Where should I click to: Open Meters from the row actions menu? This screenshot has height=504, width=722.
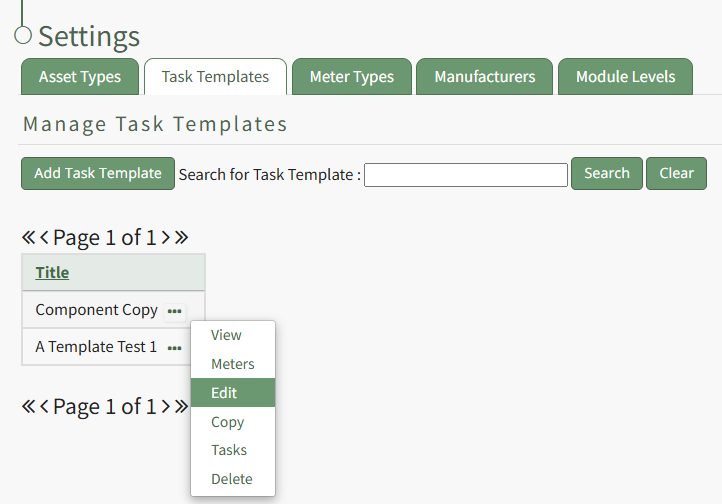pyautogui.click(x=232, y=364)
